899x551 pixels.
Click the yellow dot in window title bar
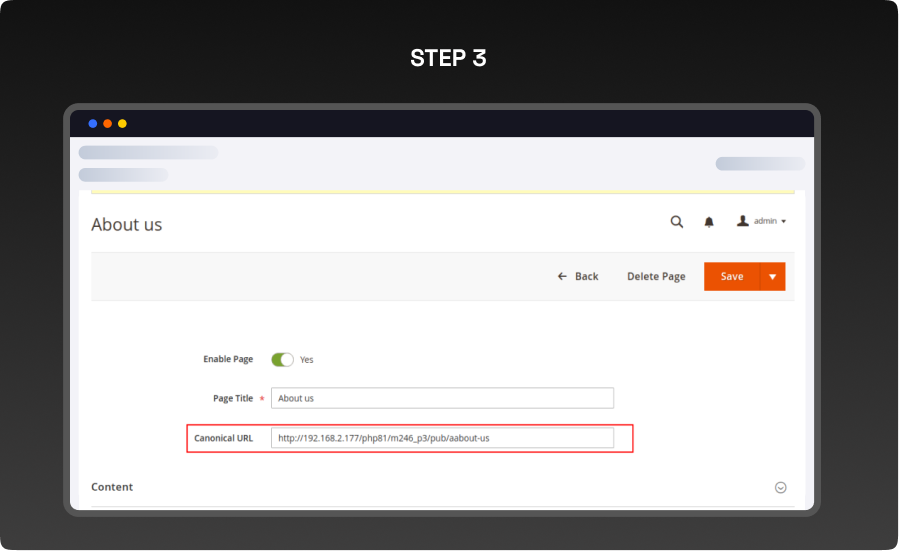[x=122, y=124]
